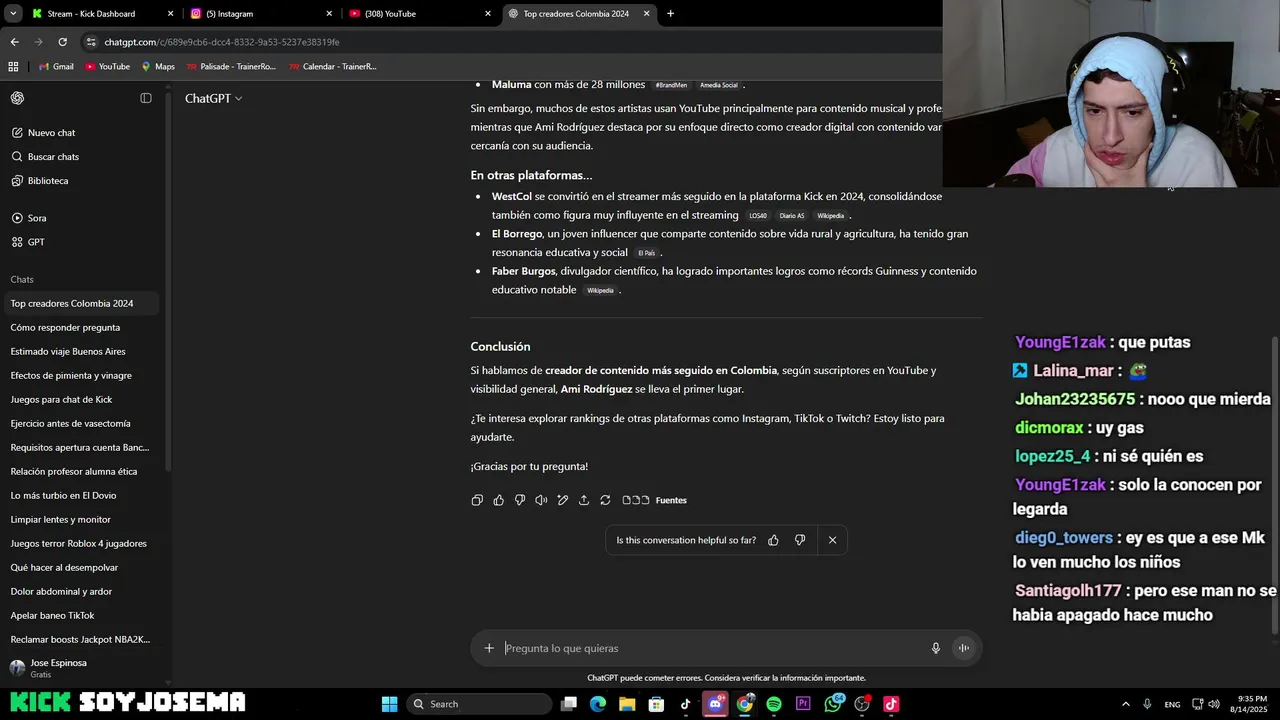Open WhatsApp from the taskbar
Screen dimensions: 1280x720
point(833,704)
